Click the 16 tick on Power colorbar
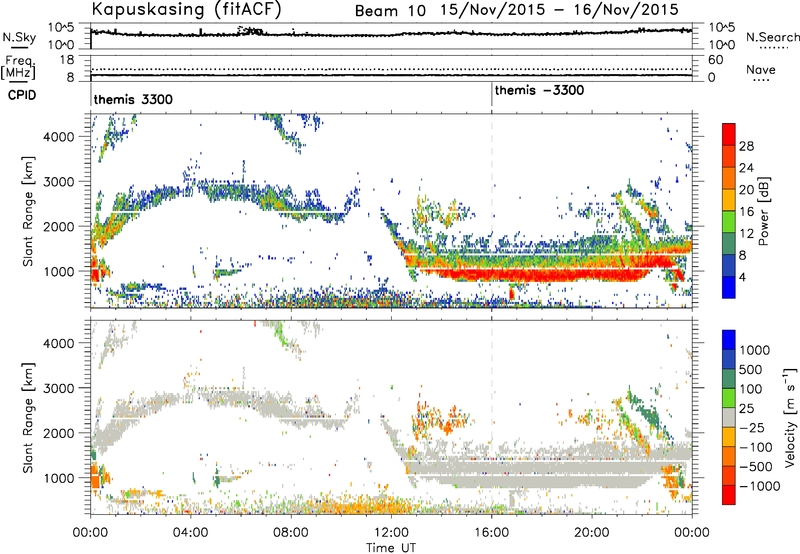Screen dimensions: 800x554 pyautogui.click(x=746, y=212)
